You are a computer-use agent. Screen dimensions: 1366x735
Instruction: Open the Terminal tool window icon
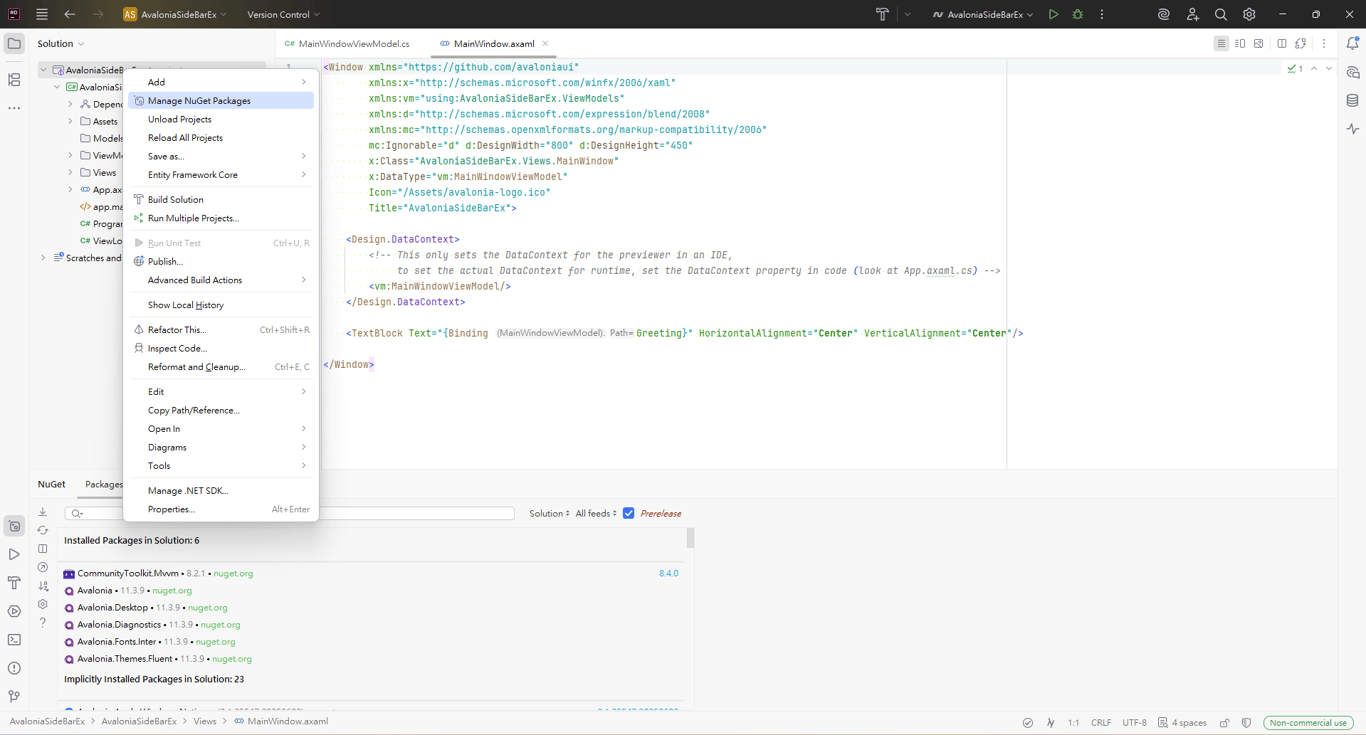(x=14, y=640)
